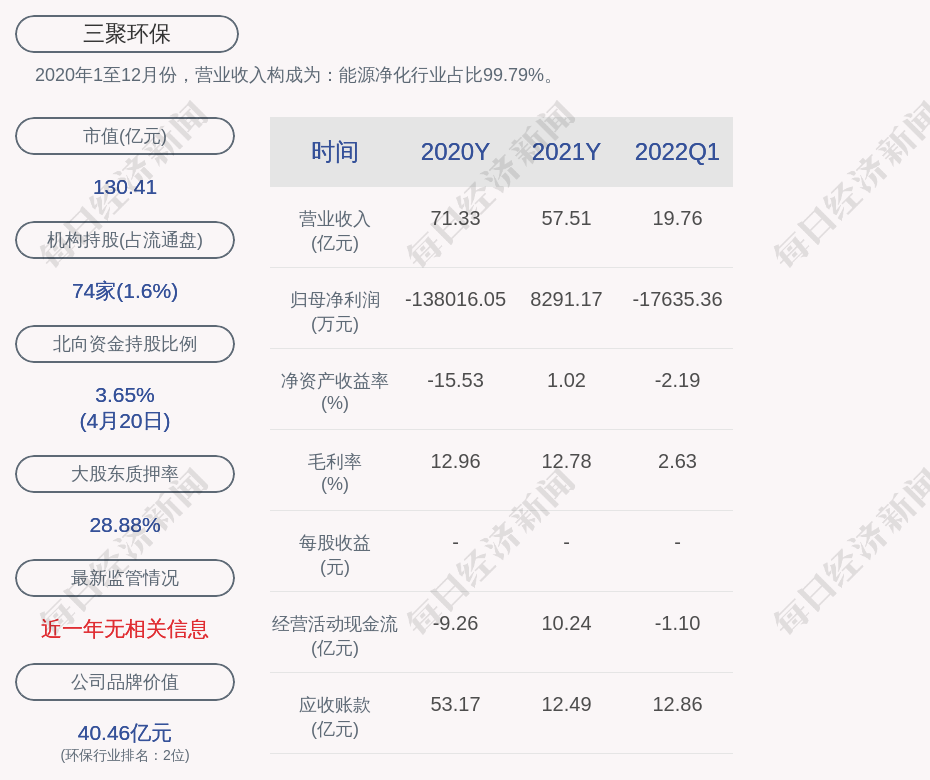The height and width of the screenshot is (780, 930).
Task: Click the -138016.05 net profit cell
Action: click(x=455, y=300)
